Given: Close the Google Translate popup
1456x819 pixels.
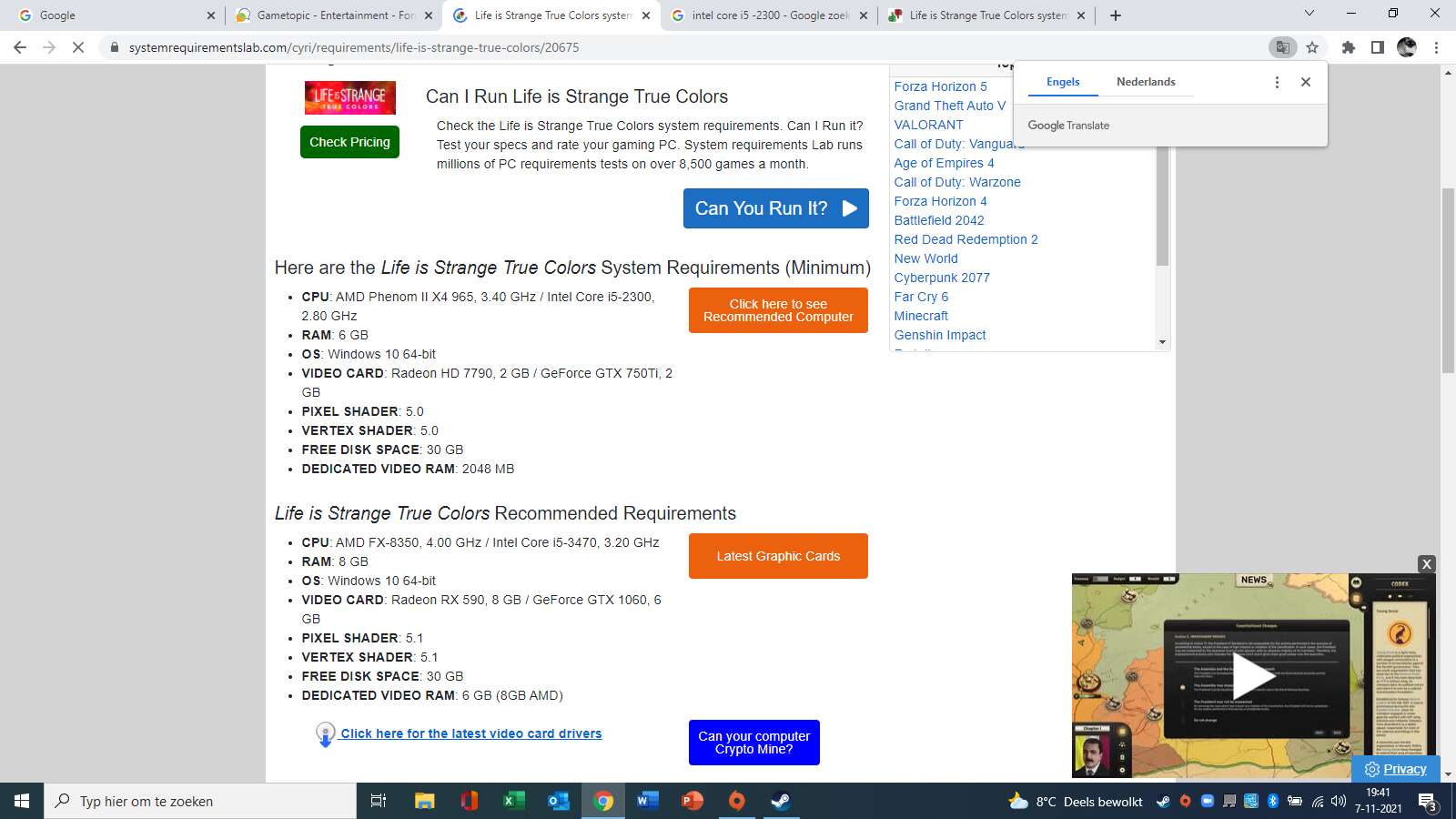Looking at the screenshot, I should (1306, 82).
